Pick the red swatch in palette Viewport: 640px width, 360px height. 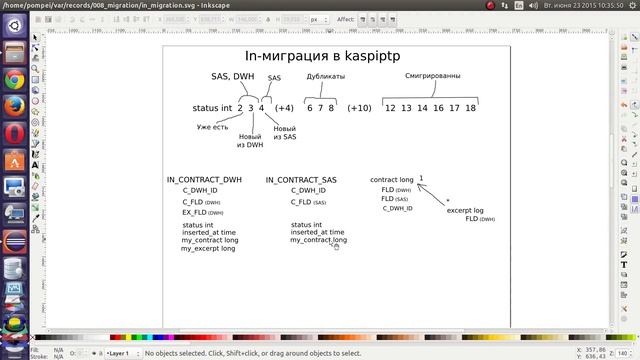click(118, 338)
